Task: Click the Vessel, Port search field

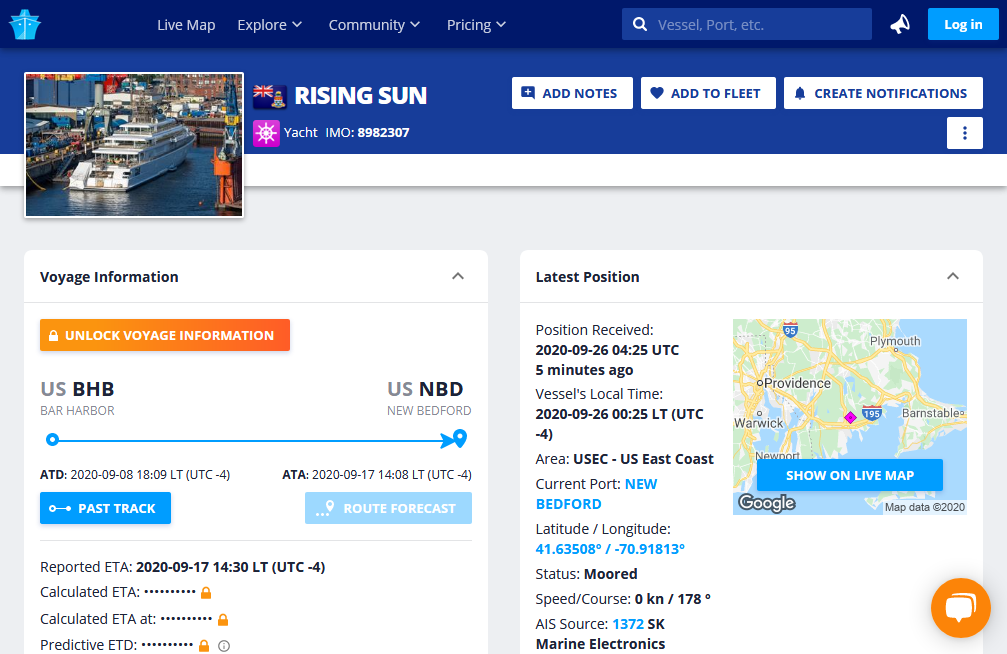Action: pos(746,24)
